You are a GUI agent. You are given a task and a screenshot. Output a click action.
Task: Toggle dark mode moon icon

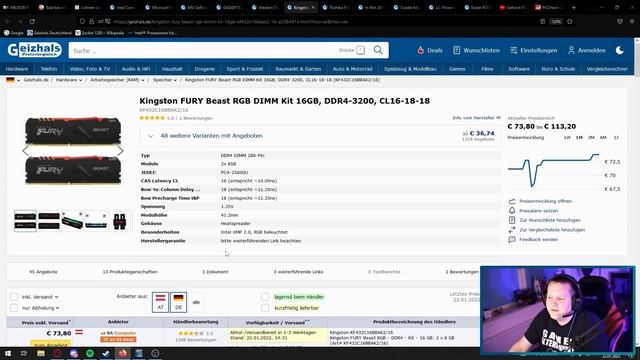click(620, 50)
